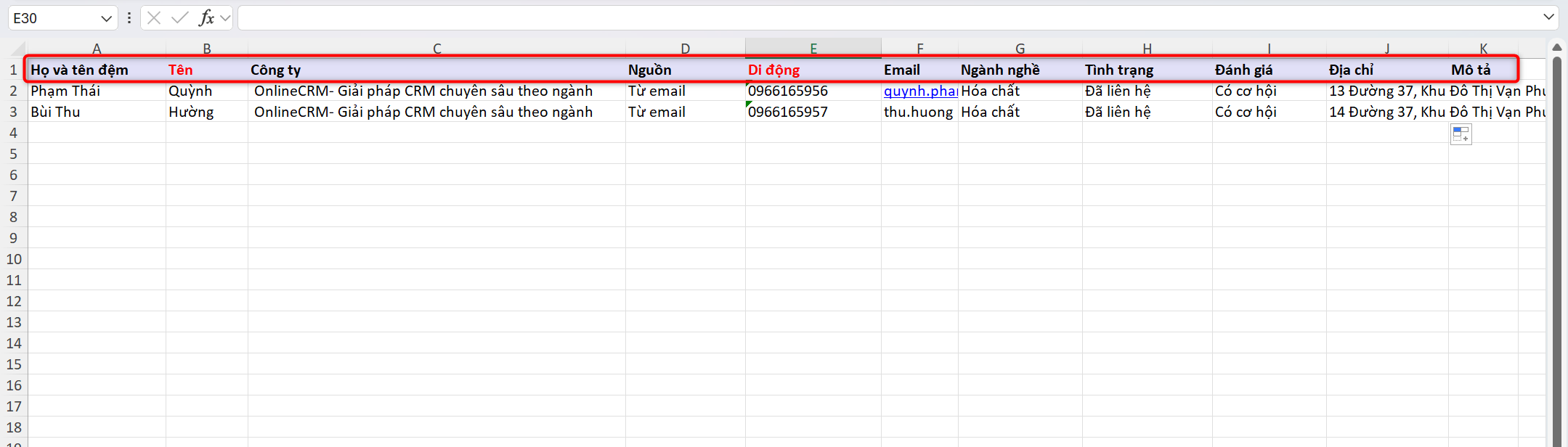1568x447 pixels.
Task: Select the cell containing 0966165956
Action: (x=813, y=91)
